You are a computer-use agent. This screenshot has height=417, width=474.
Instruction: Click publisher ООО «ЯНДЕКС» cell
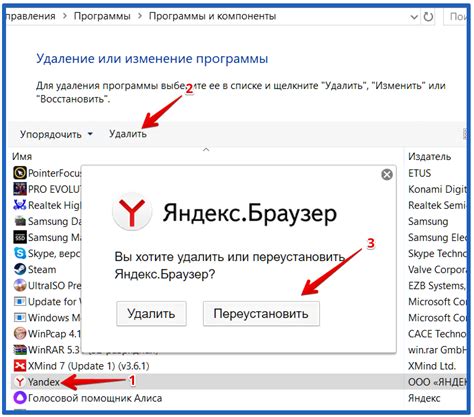click(x=437, y=382)
